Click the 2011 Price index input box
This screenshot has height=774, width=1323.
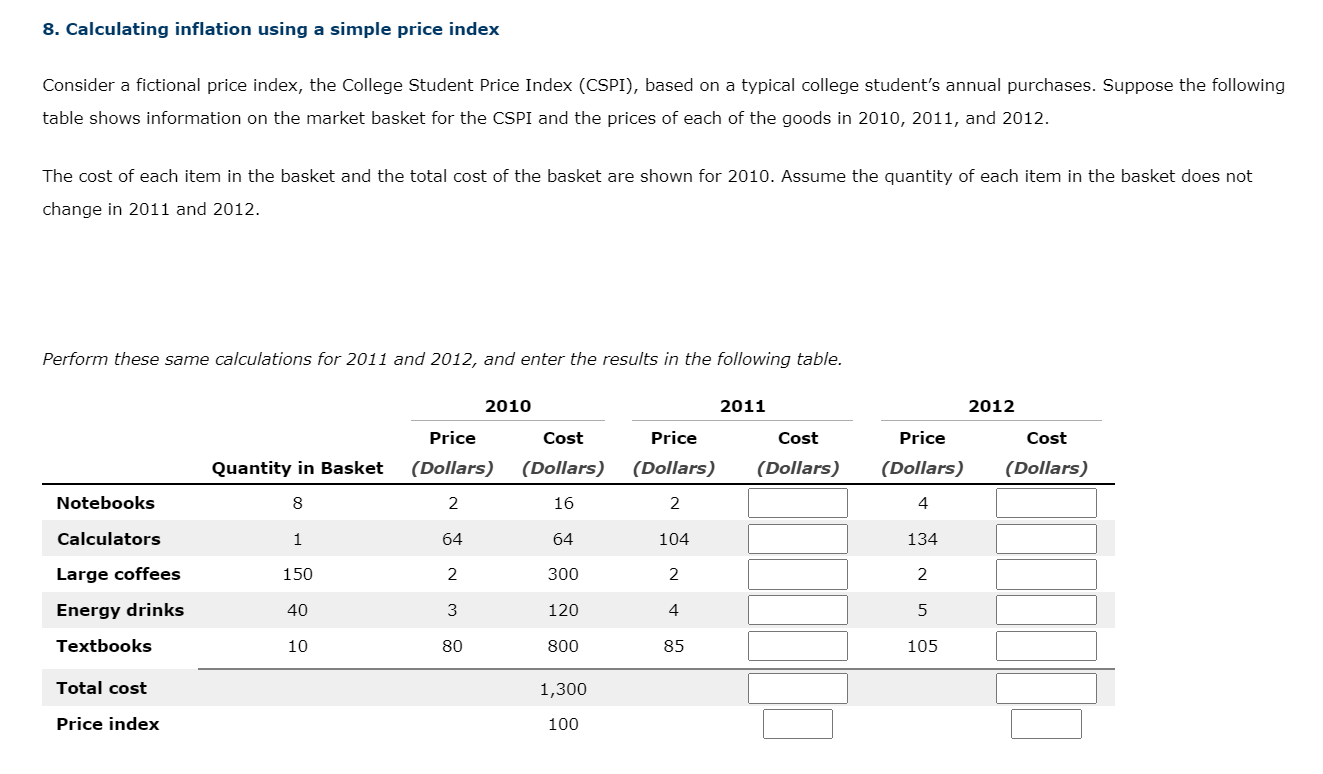[797, 723]
